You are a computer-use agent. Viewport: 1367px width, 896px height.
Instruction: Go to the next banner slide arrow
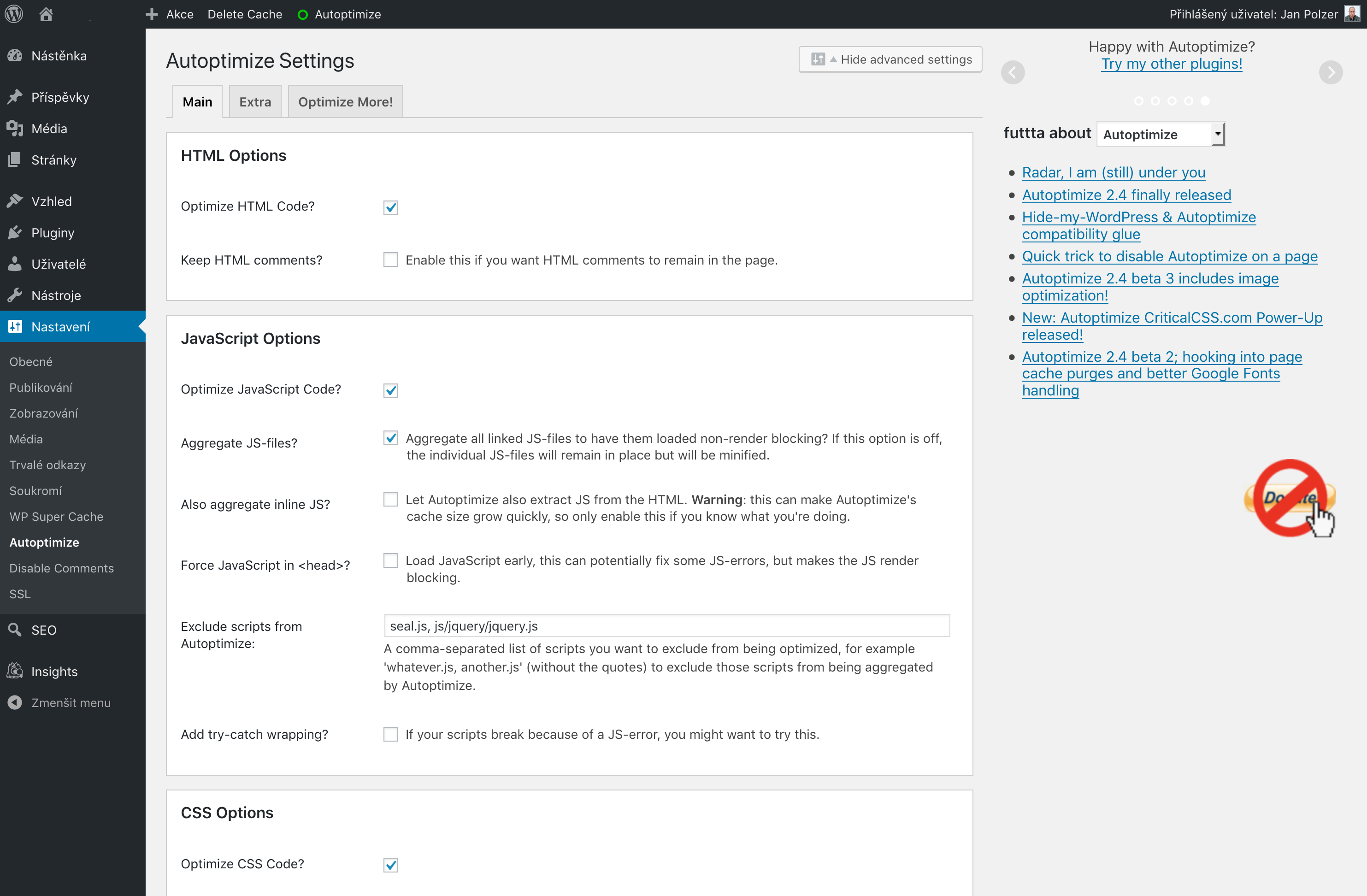1330,72
